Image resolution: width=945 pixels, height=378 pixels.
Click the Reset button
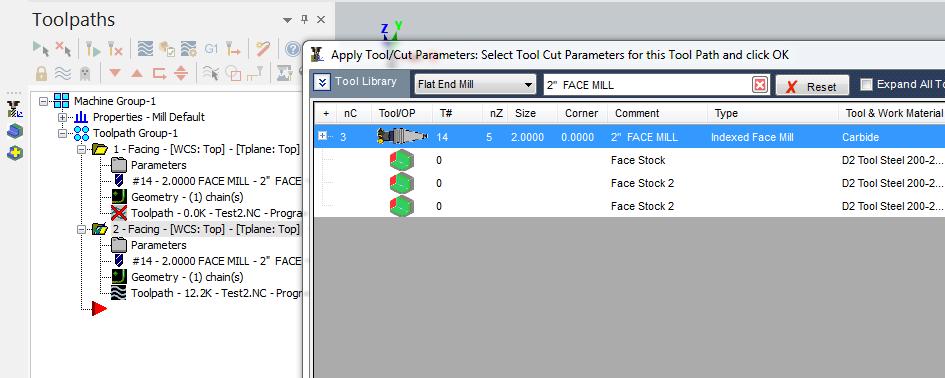812,86
